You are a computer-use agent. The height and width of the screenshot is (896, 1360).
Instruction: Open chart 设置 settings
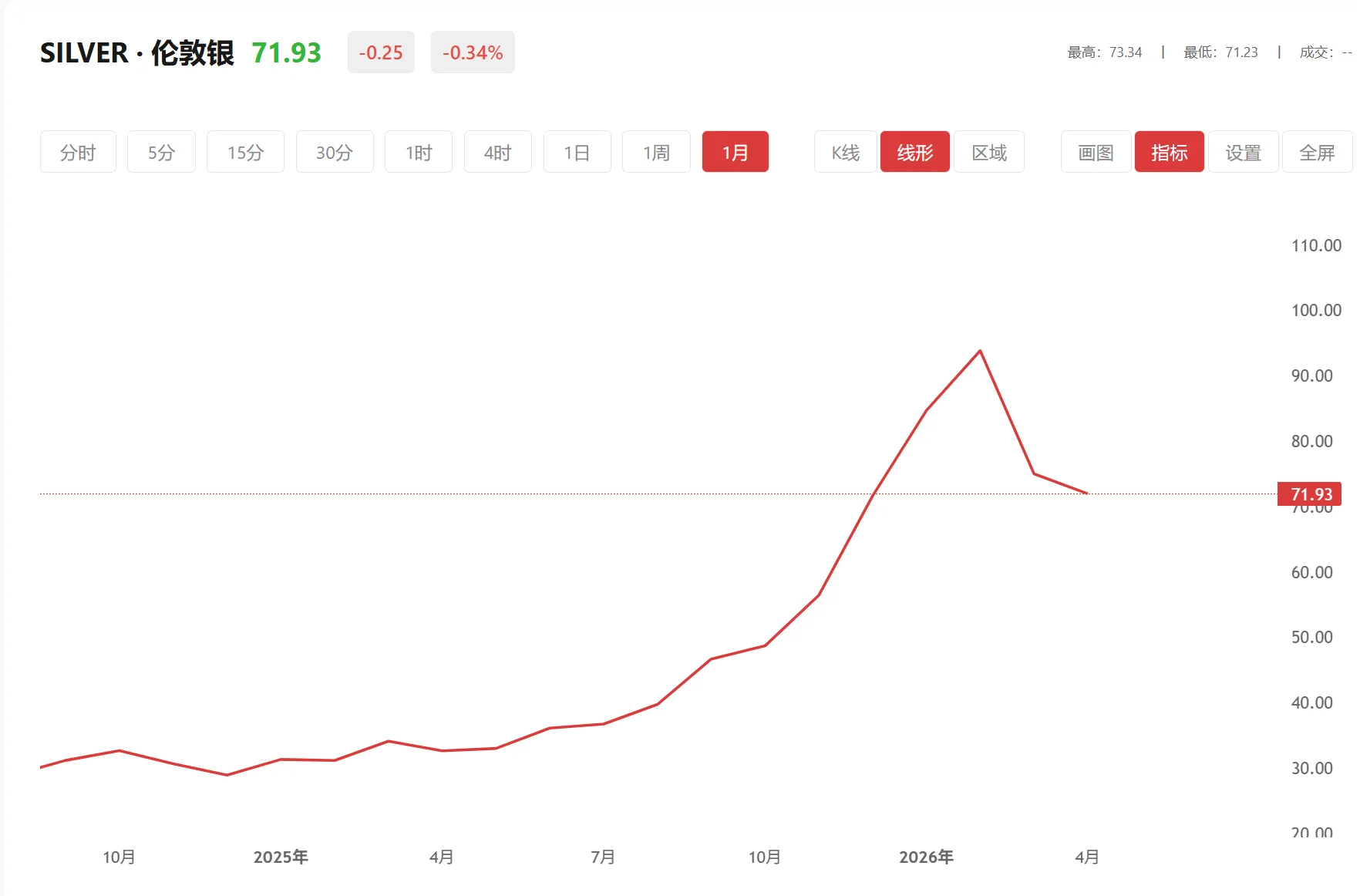click(1243, 152)
